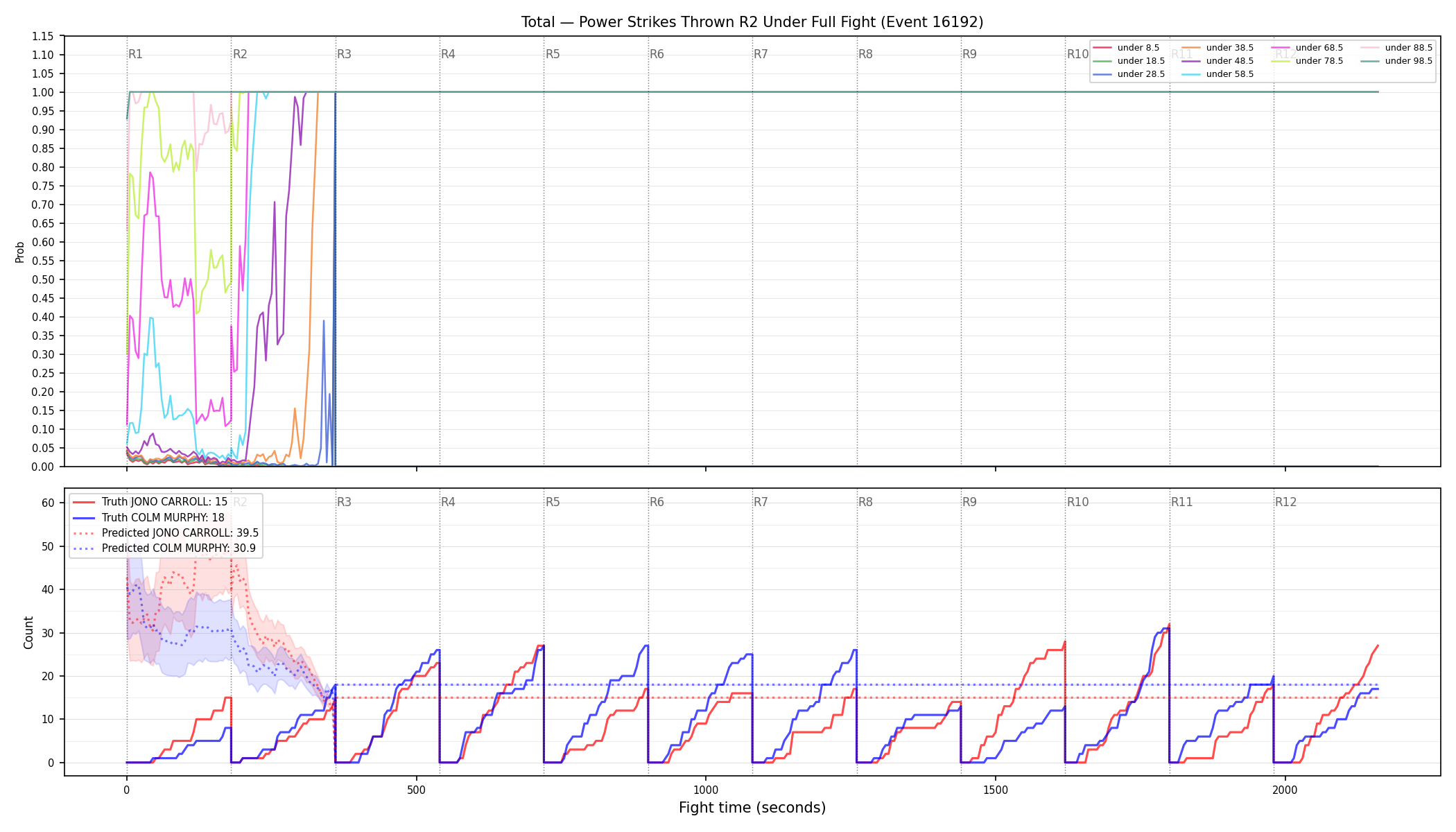Click the blue solid line swatch for Truth COLM MURPHY
The width and height of the screenshot is (1456, 832).
point(84,517)
